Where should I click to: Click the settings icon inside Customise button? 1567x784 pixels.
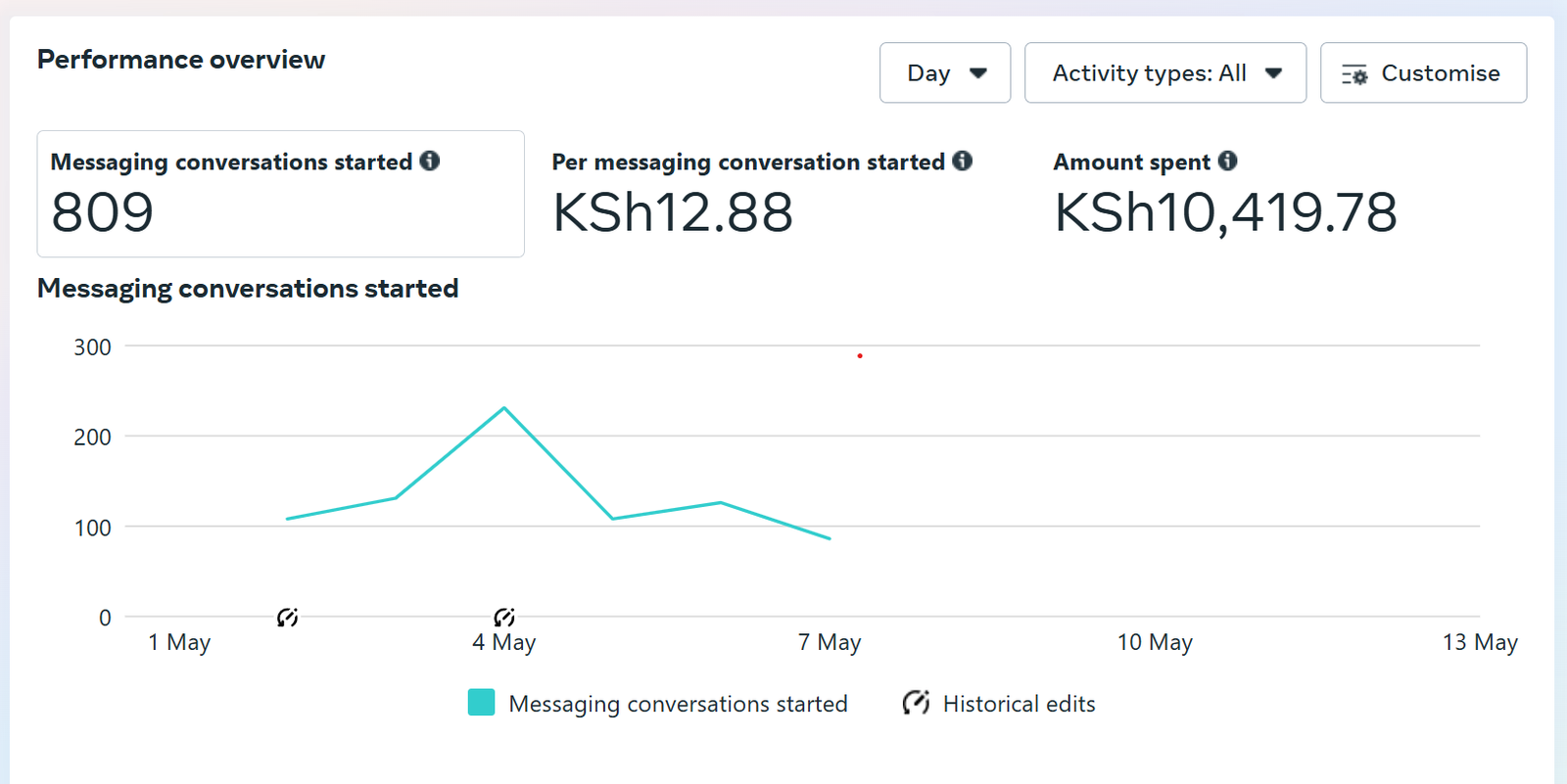[1354, 74]
